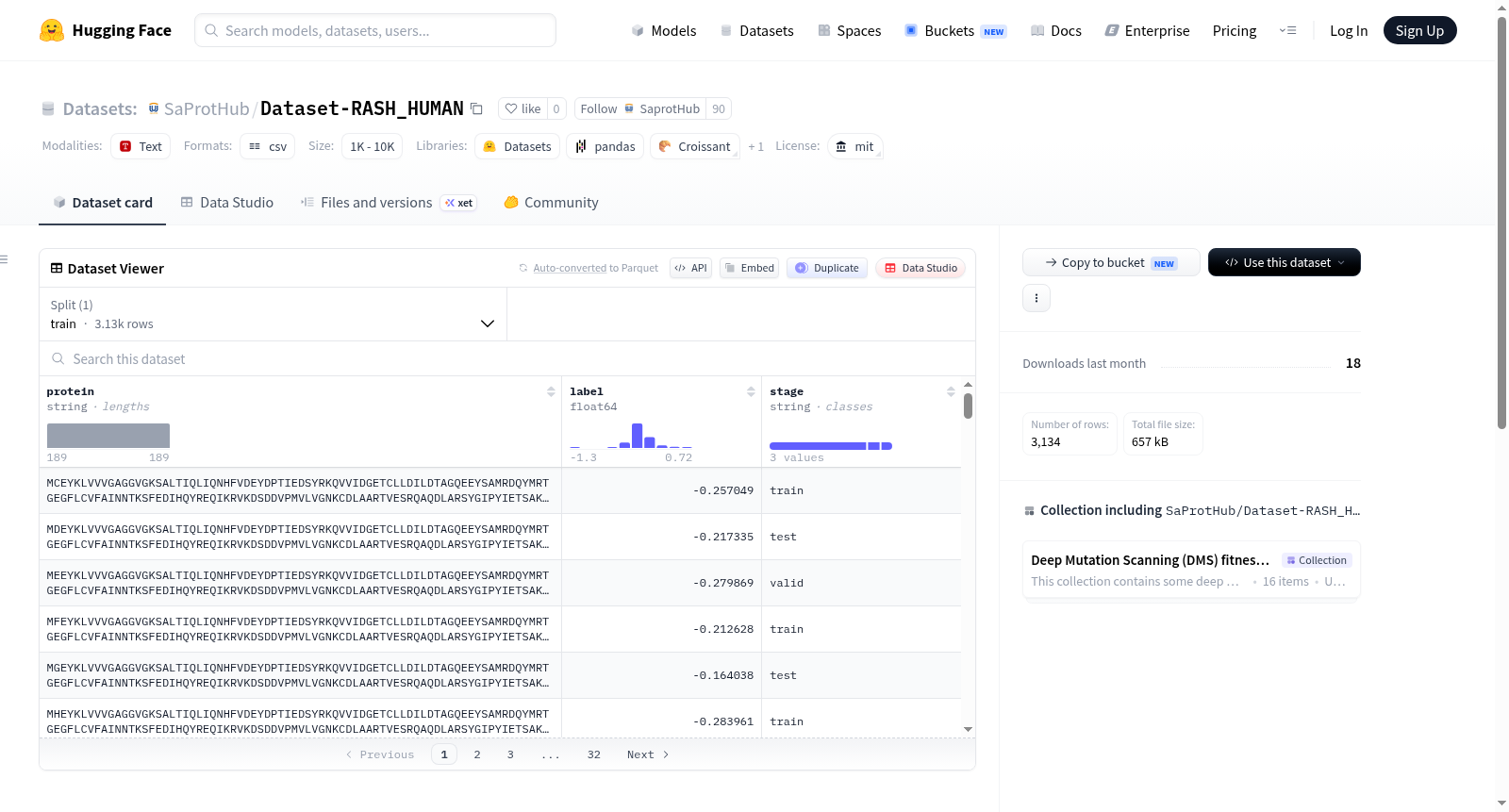Open the Enterprise menu item
The width and height of the screenshot is (1509, 812).
click(x=1147, y=30)
